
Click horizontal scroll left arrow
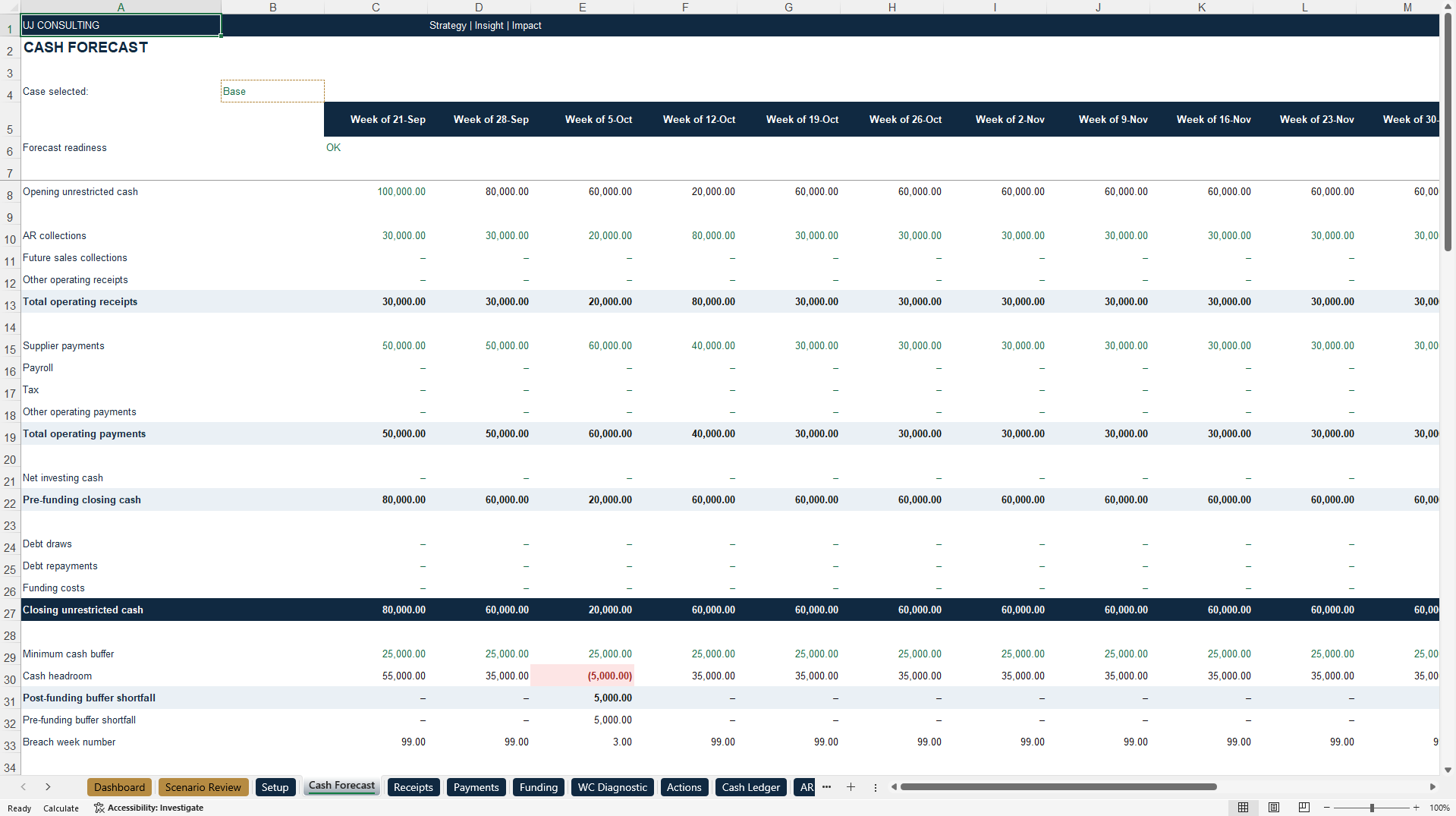[895, 787]
